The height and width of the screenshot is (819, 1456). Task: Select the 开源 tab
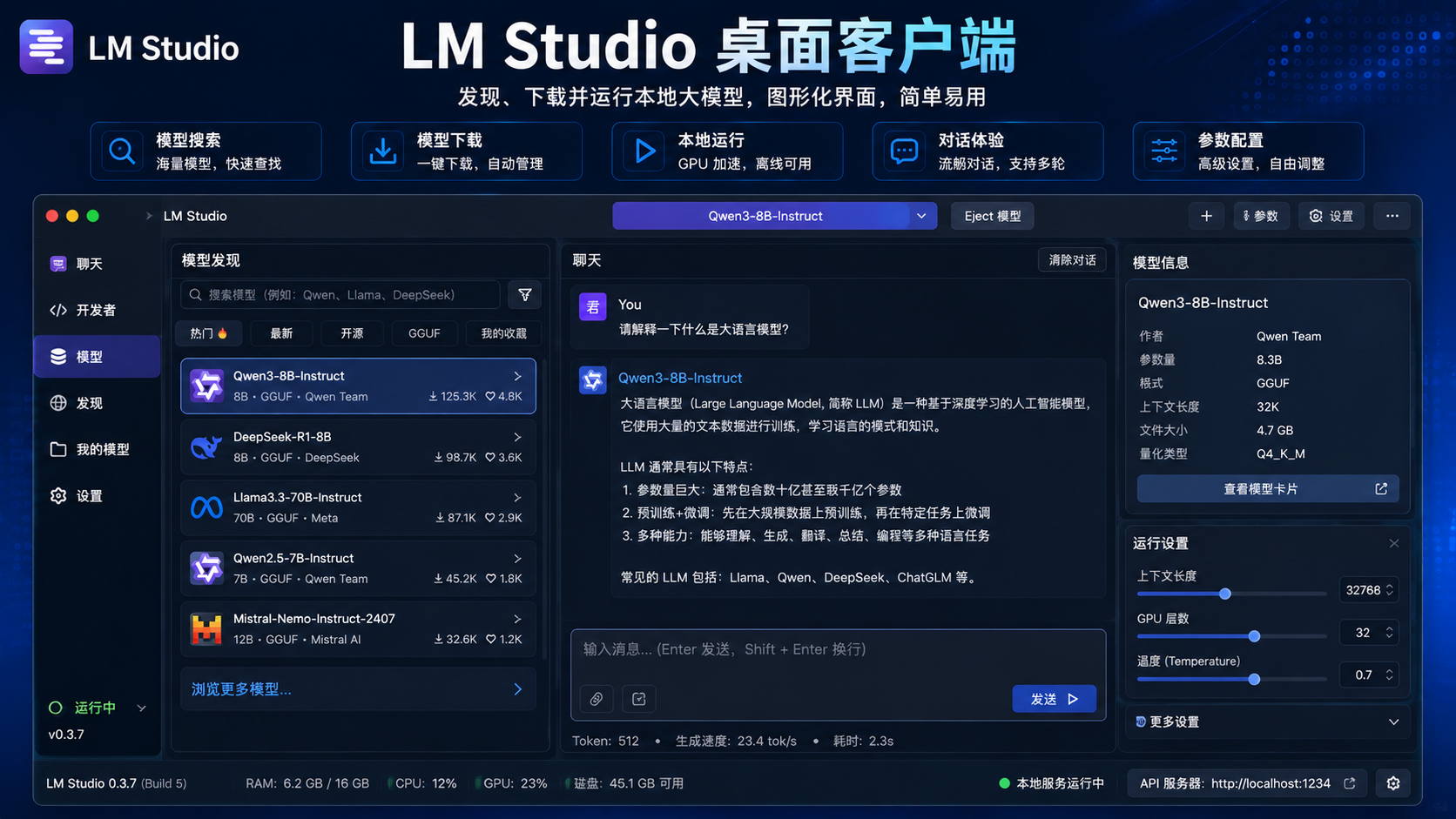point(352,333)
